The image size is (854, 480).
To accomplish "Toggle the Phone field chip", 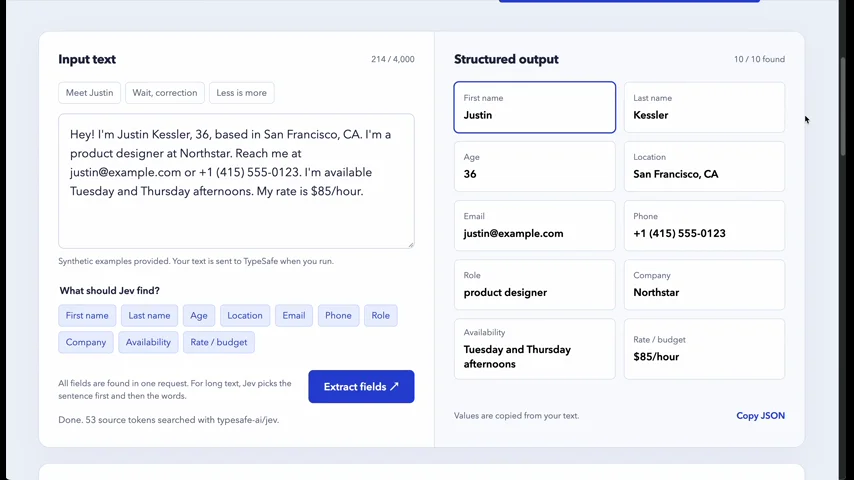I will pos(338,315).
